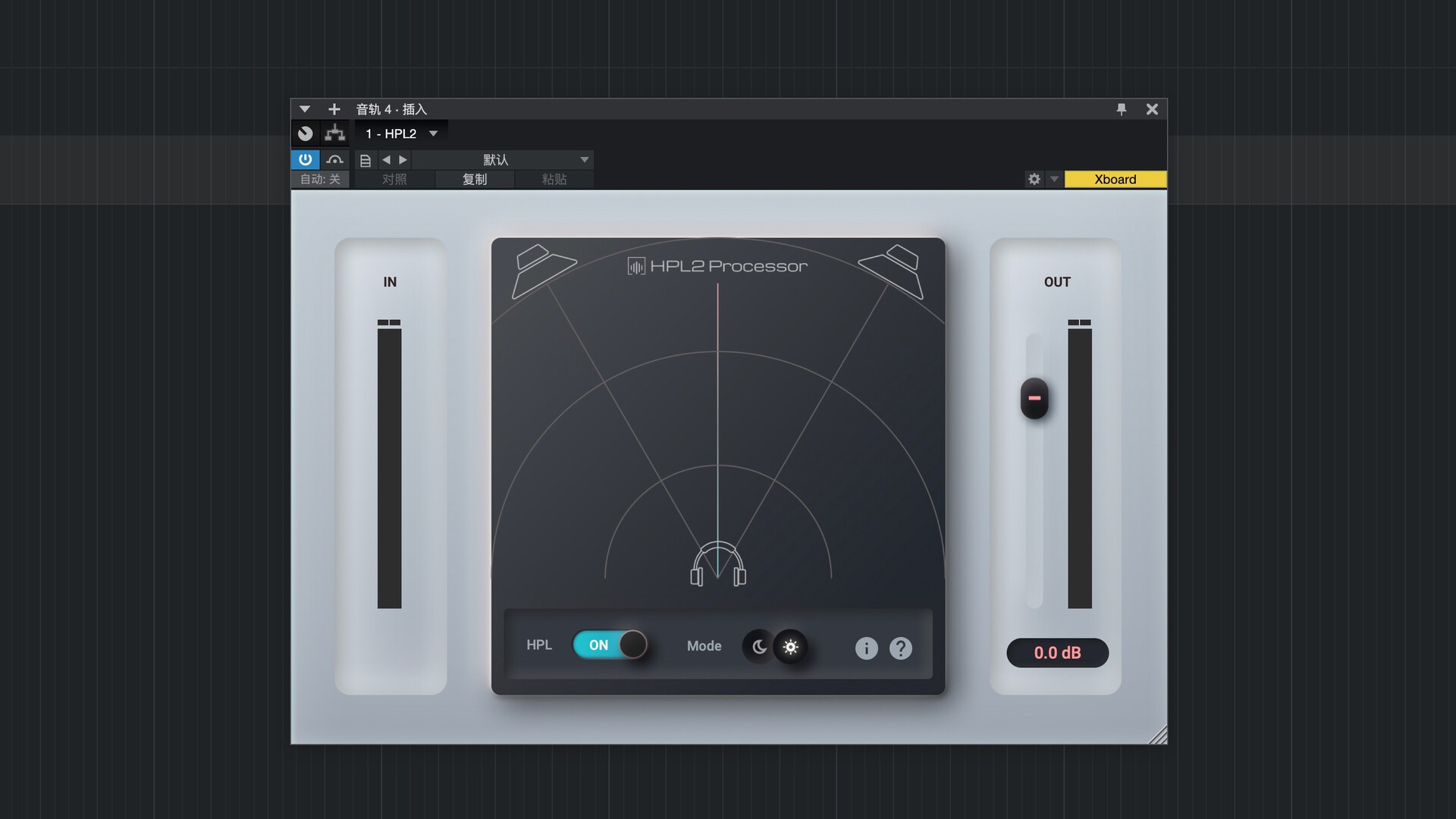Click the 自动: 关 automation button
This screenshot has width=1456, height=819.
click(x=320, y=179)
